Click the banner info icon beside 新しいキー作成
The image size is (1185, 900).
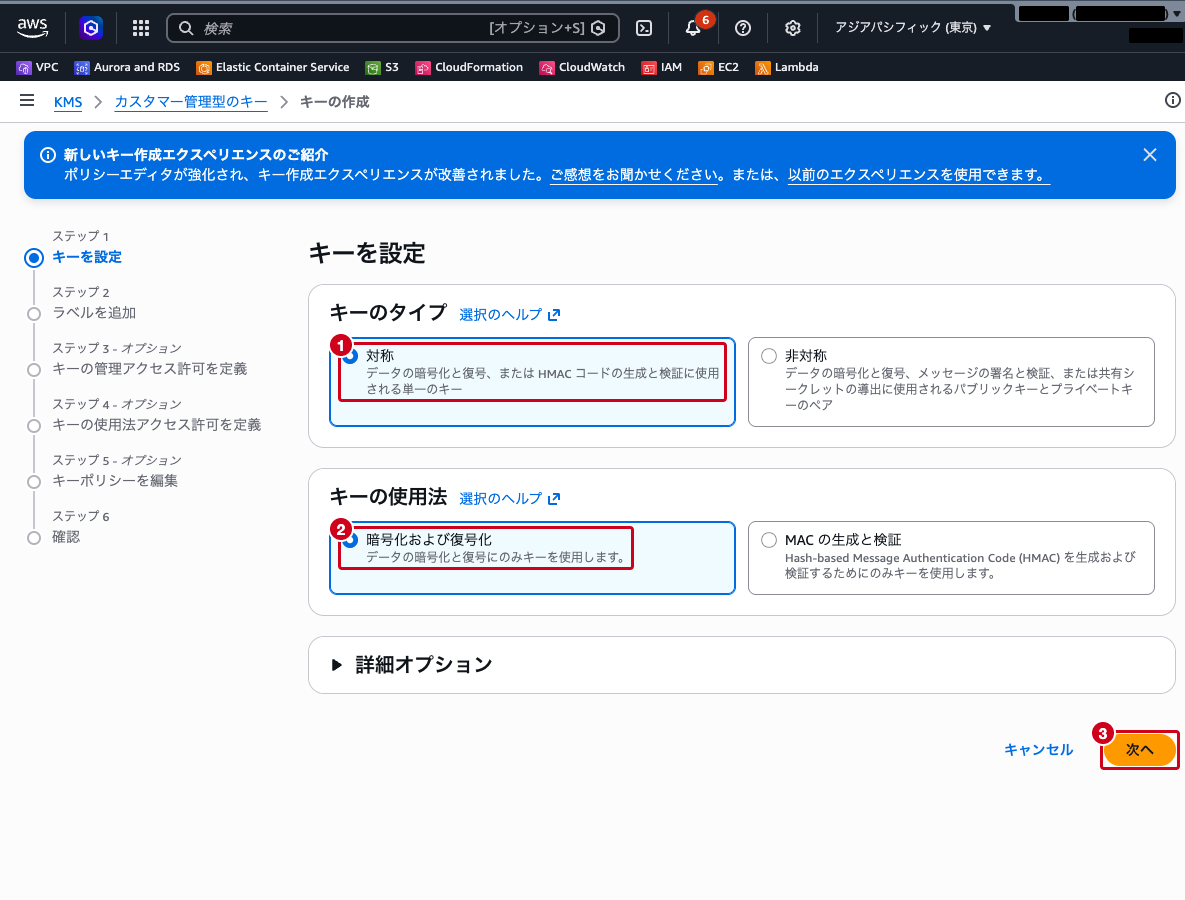pyautogui.click(x=48, y=155)
